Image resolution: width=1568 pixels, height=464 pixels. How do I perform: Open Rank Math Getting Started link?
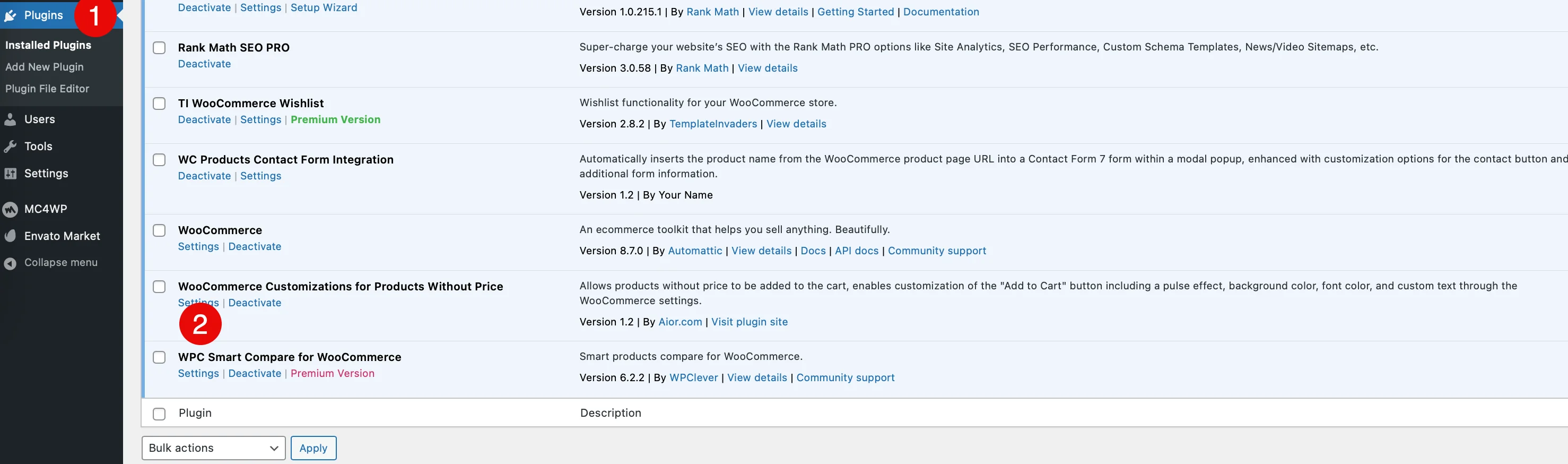[x=855, y=12]
